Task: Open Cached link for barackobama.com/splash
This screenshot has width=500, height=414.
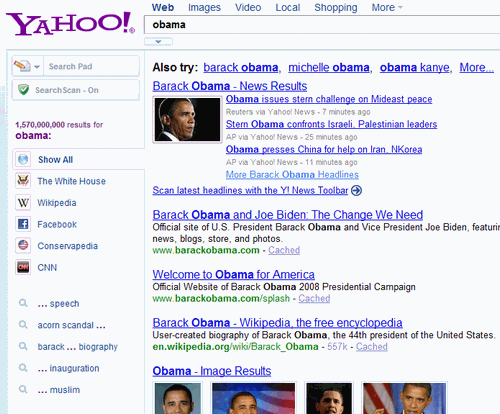Action: (x=314, y=298)
